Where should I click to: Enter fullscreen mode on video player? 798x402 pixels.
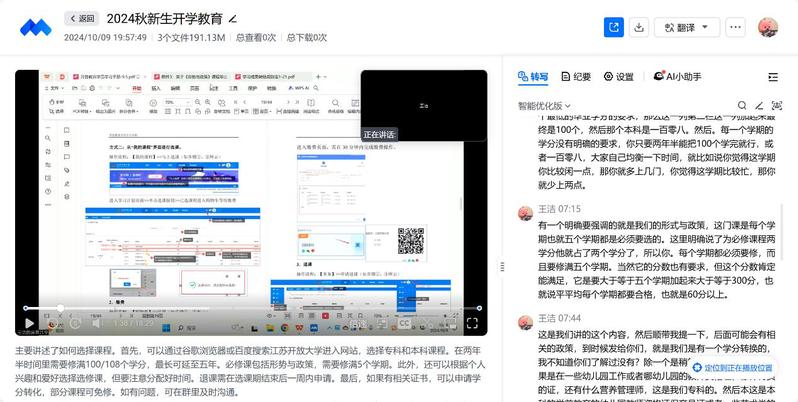472,323
